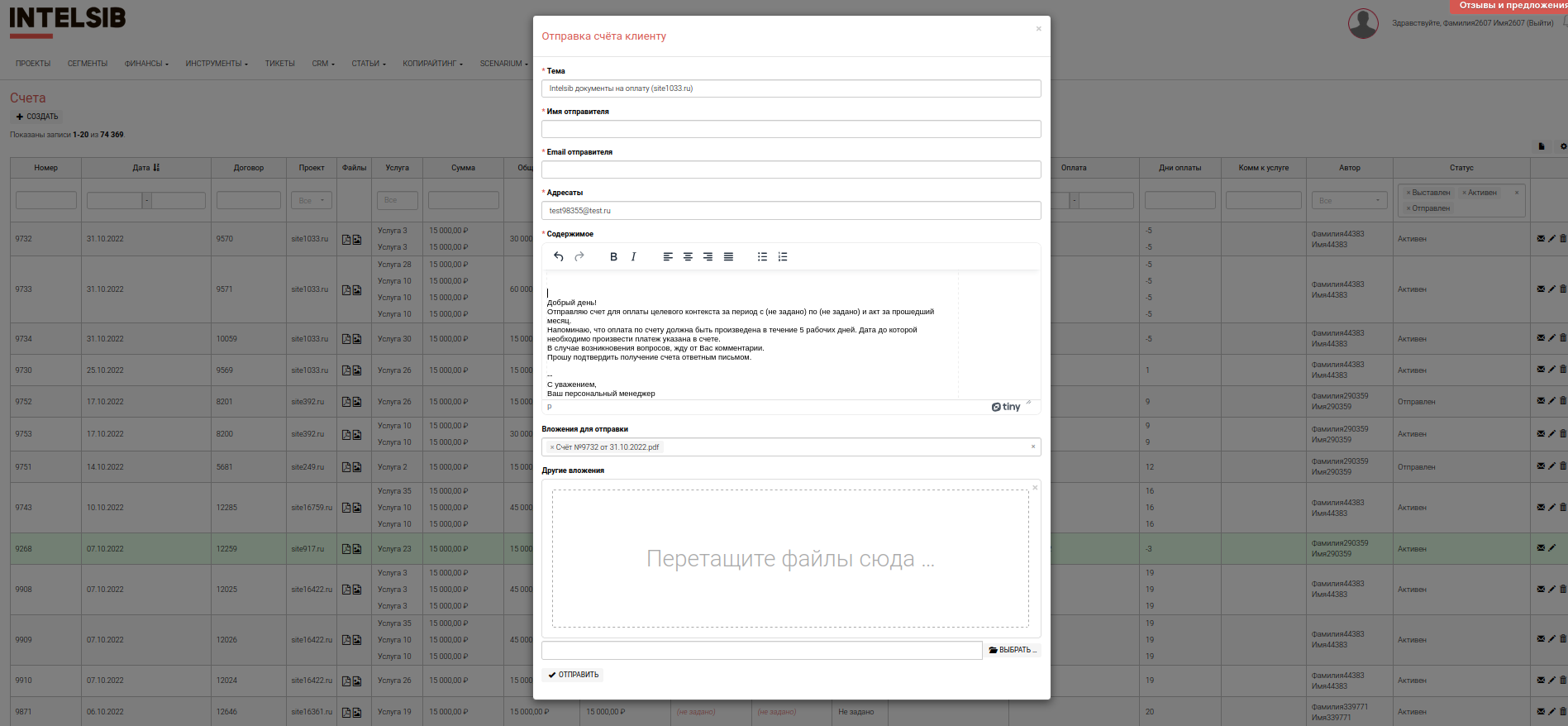
Task: Align the message text to the right
Action: point(708,256)
